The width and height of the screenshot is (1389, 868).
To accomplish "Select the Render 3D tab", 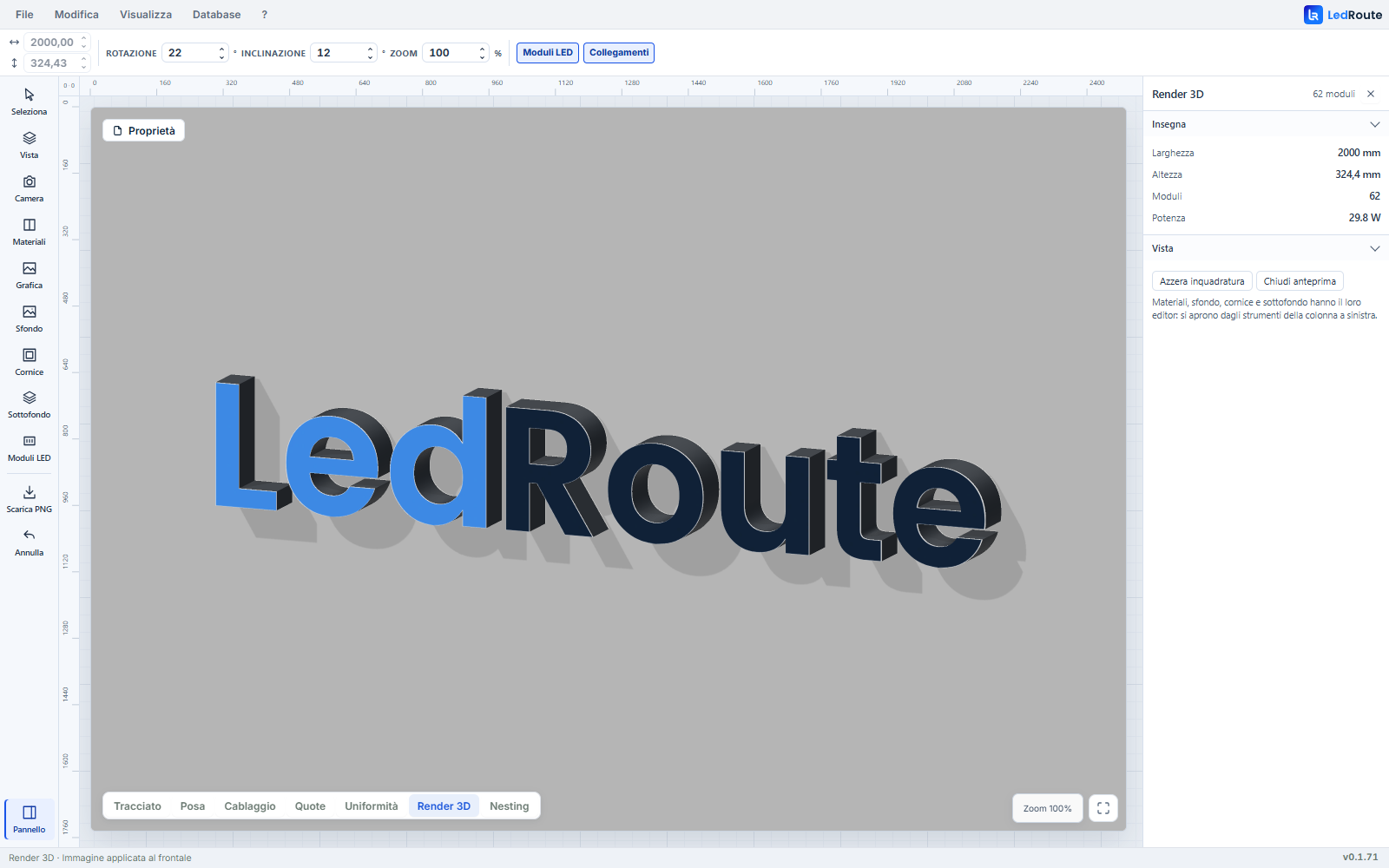I will (444, 806).
